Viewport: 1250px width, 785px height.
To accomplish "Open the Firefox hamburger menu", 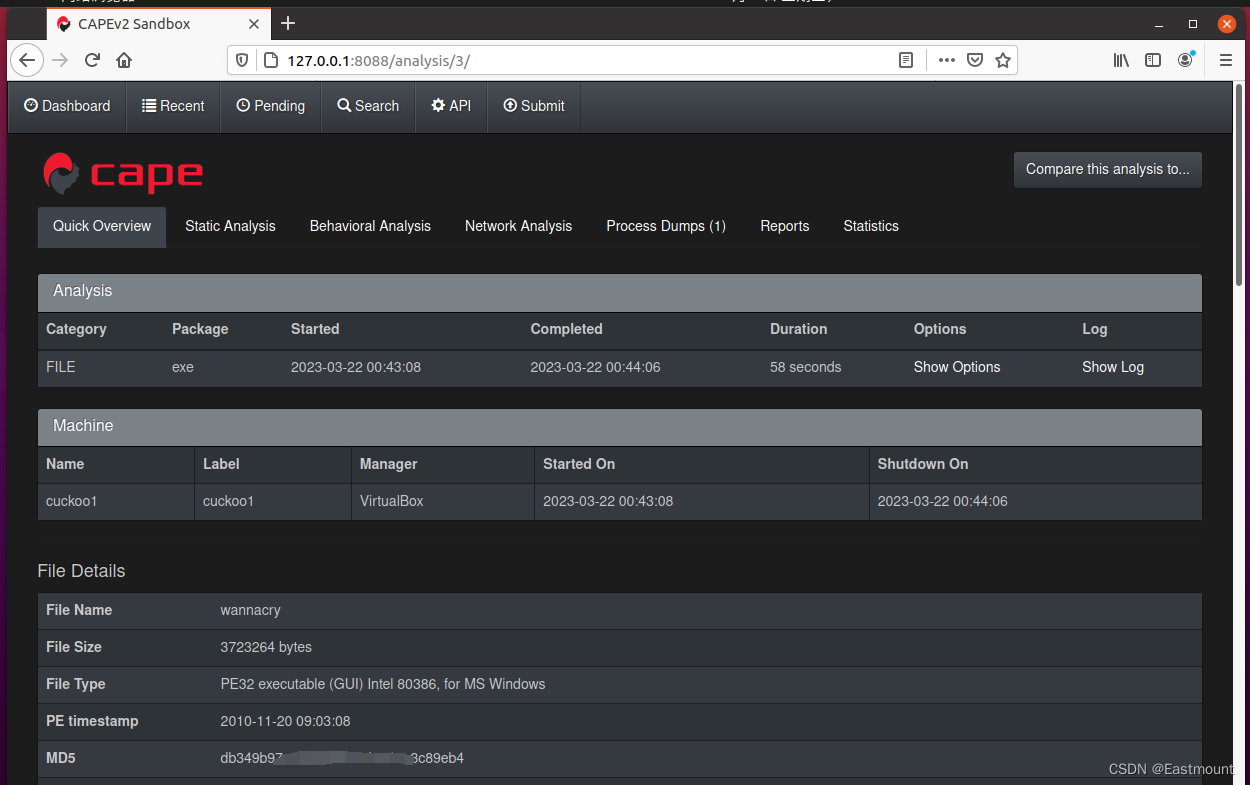I will tap(1226, 60).
